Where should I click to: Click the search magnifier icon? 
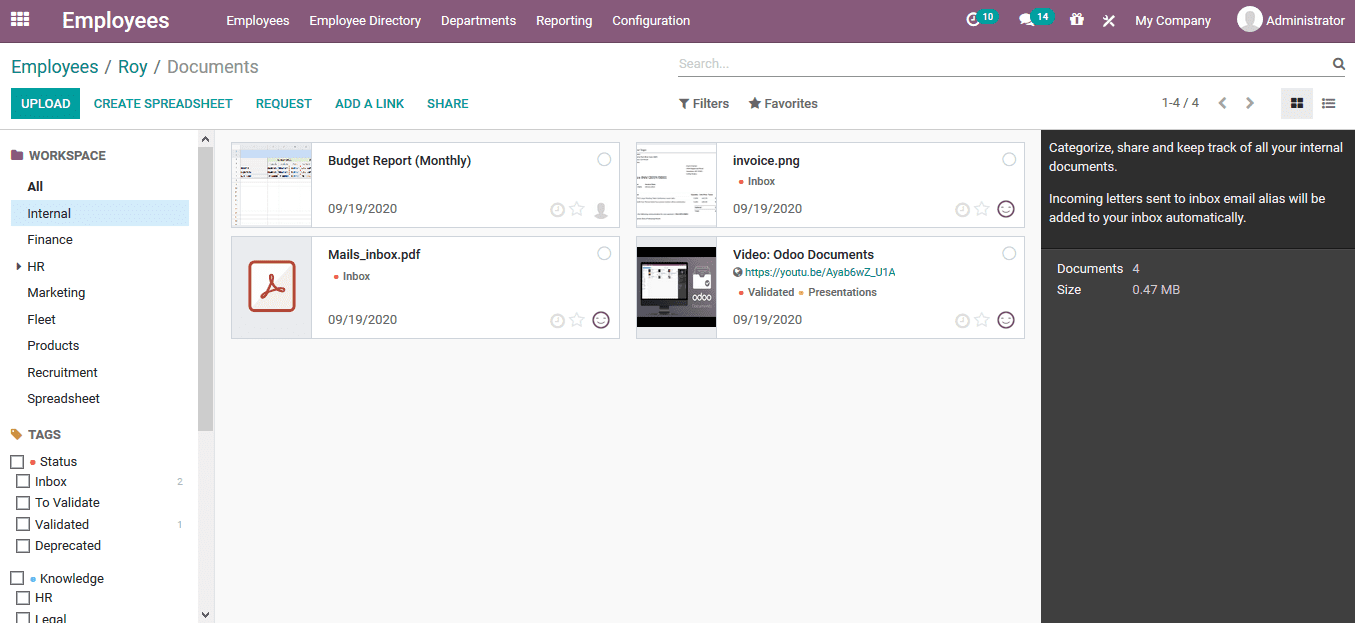tap(1338, 63)
